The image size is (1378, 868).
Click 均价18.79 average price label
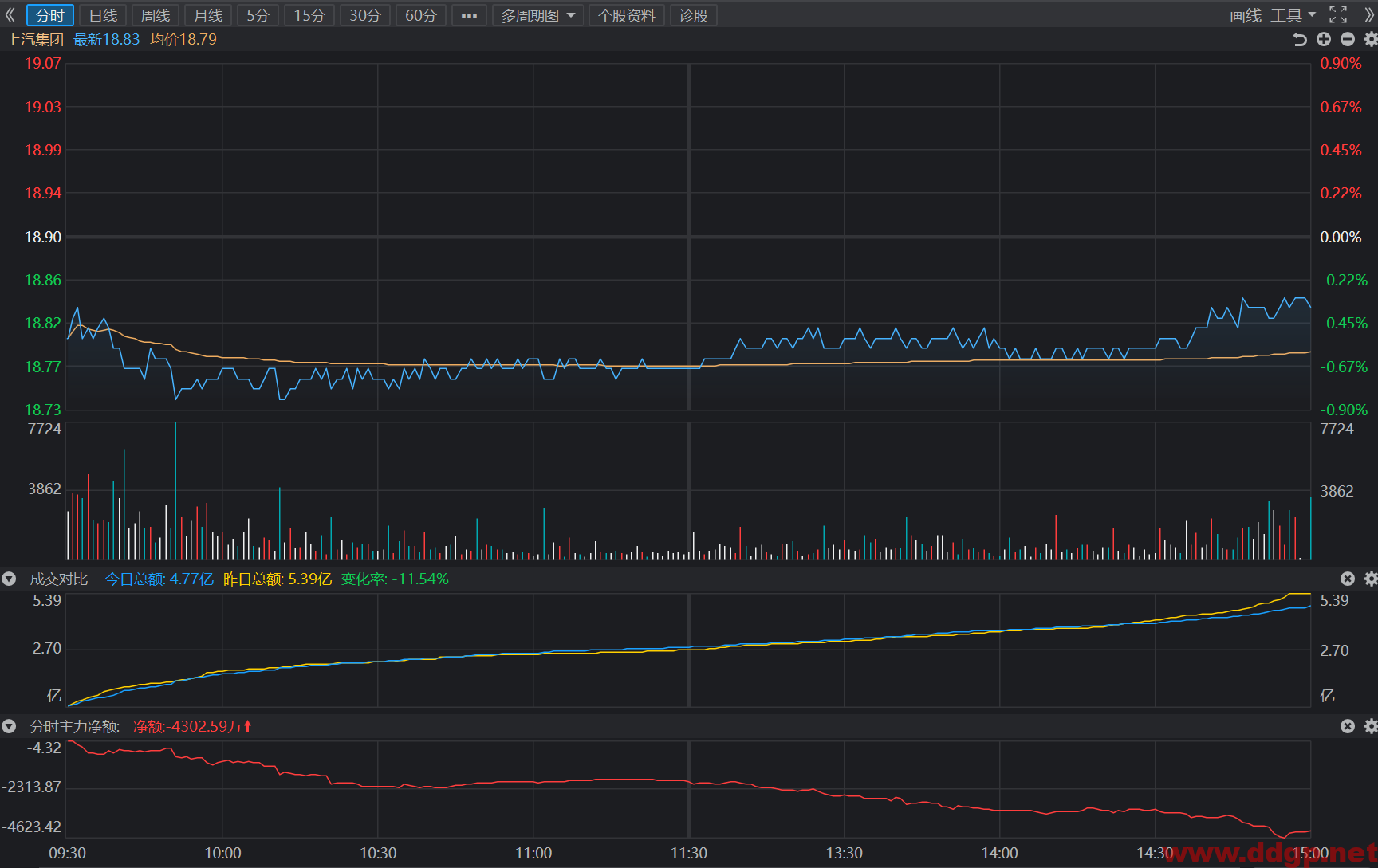pyautogui.click(x=183, y=39)
